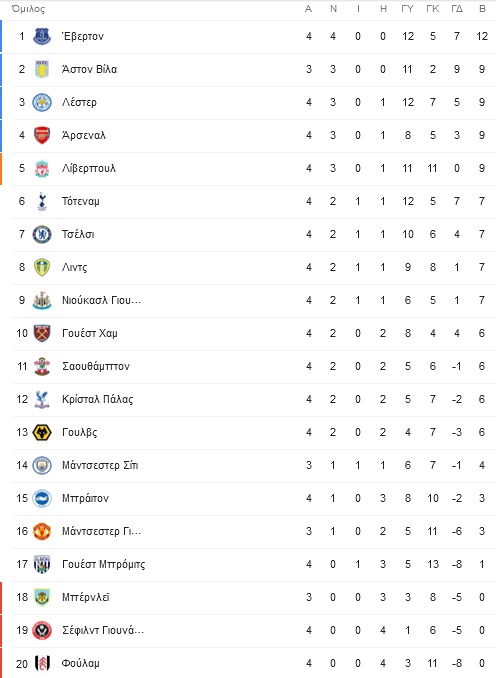The height and width of the screenshot is (678, 502).
Task: Open the Λιντς team link
Action: 74,267
